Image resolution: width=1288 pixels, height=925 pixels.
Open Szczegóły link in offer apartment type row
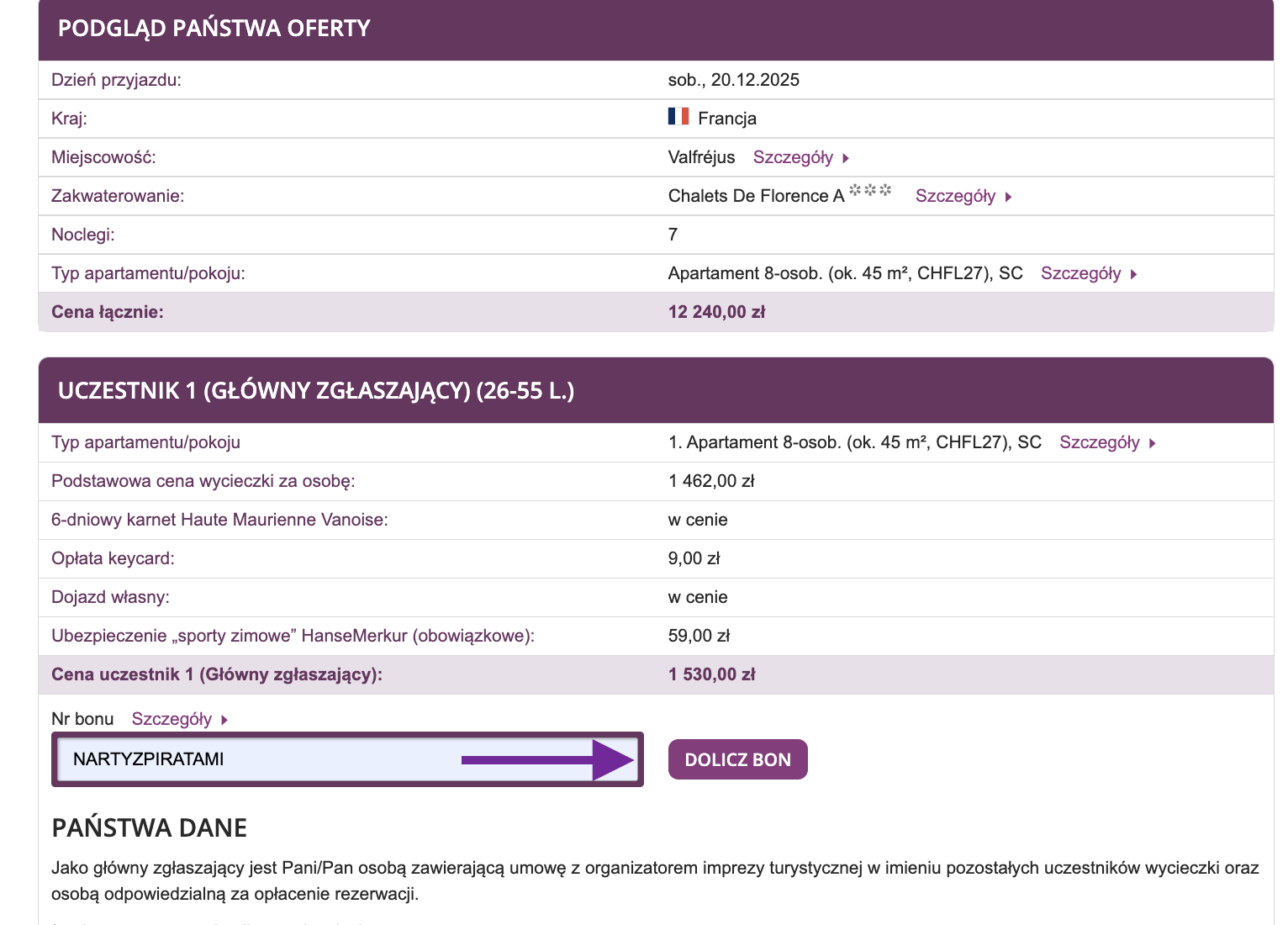1080,273
